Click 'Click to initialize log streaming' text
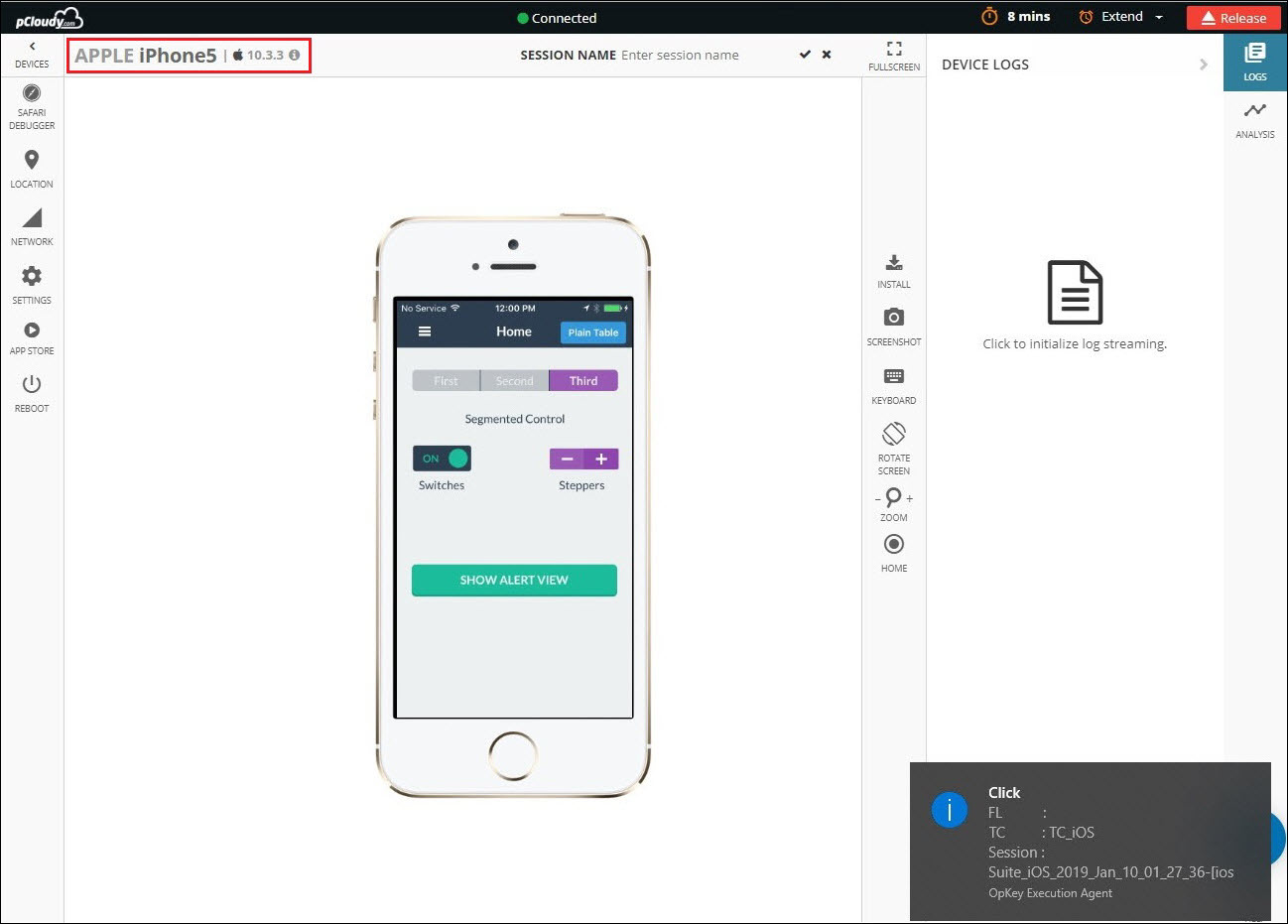 tap(1075, 343)
